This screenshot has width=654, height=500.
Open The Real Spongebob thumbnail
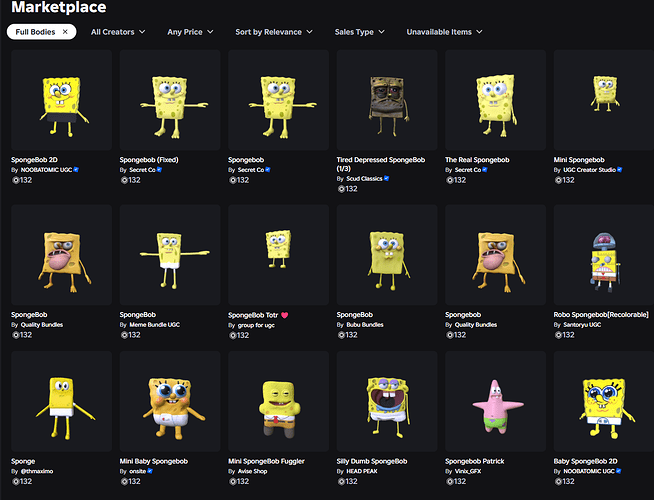click(495, 100)
